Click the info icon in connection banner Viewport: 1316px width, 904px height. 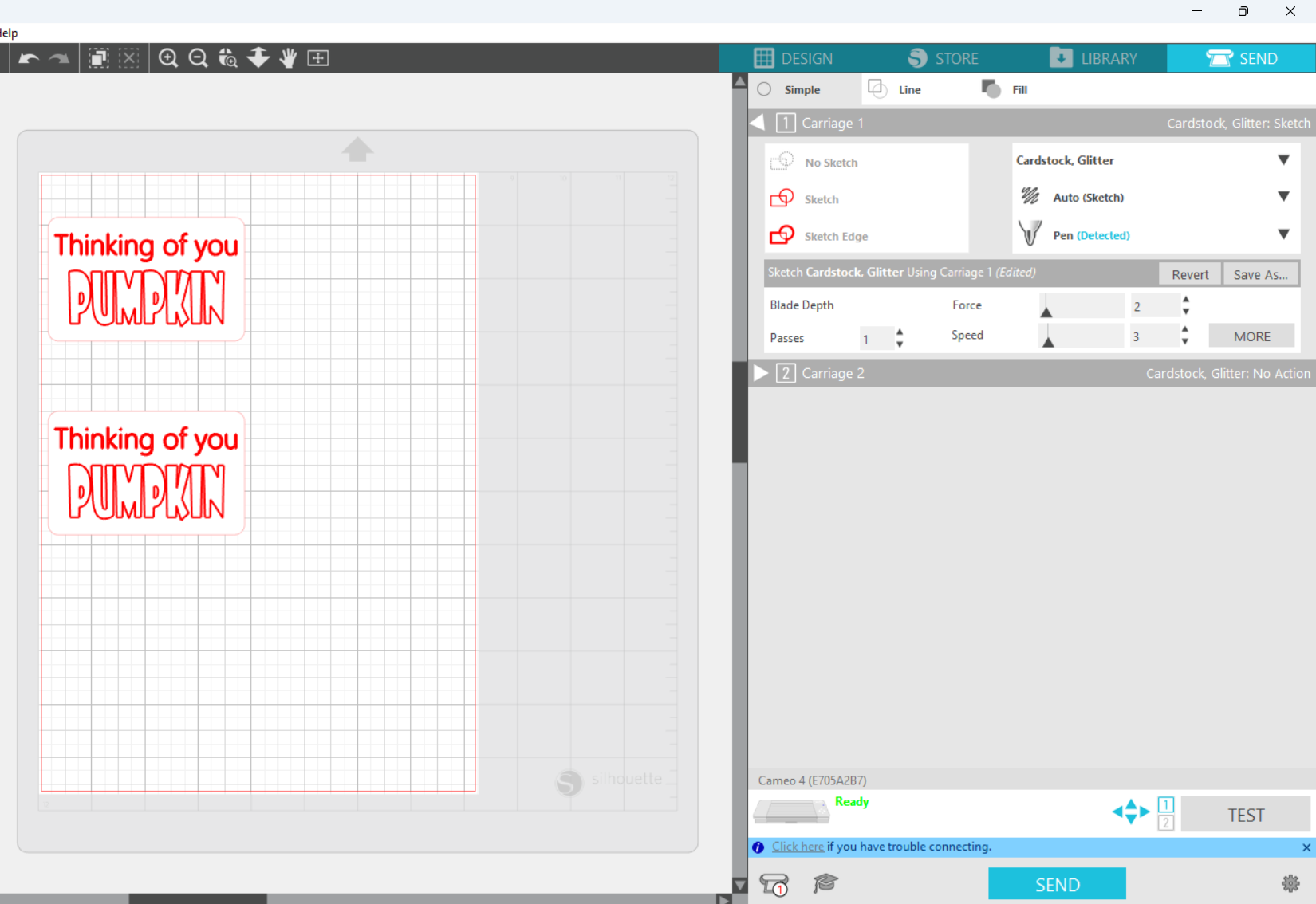[758, 847]
